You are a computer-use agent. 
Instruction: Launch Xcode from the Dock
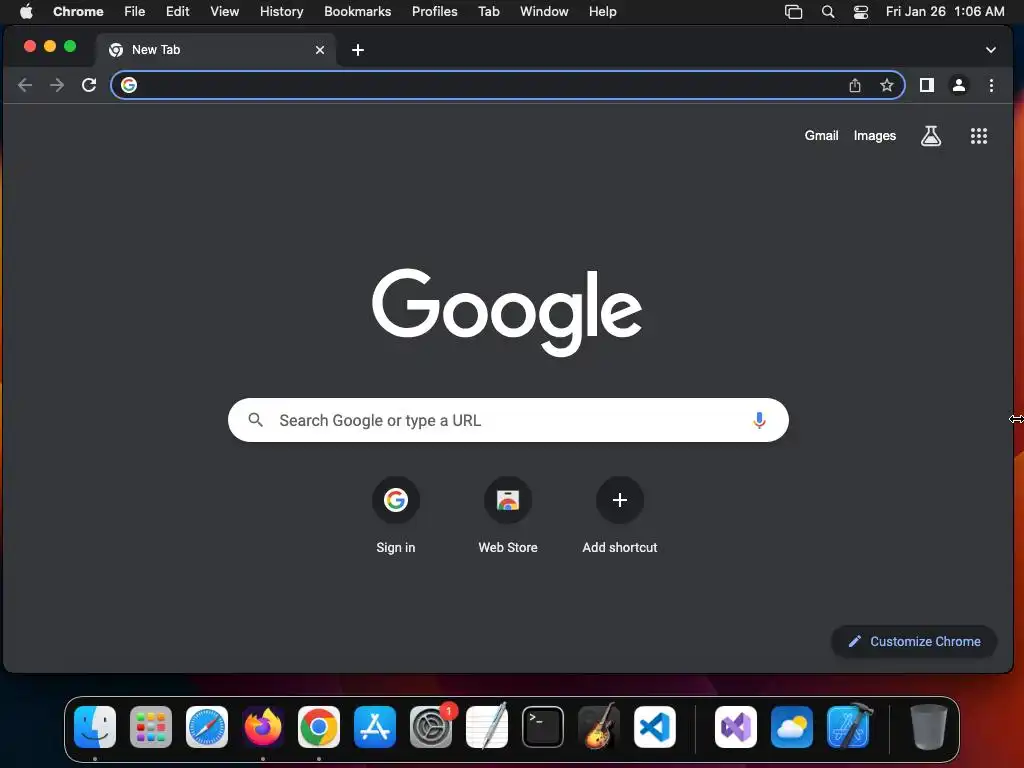click(848, 727)
